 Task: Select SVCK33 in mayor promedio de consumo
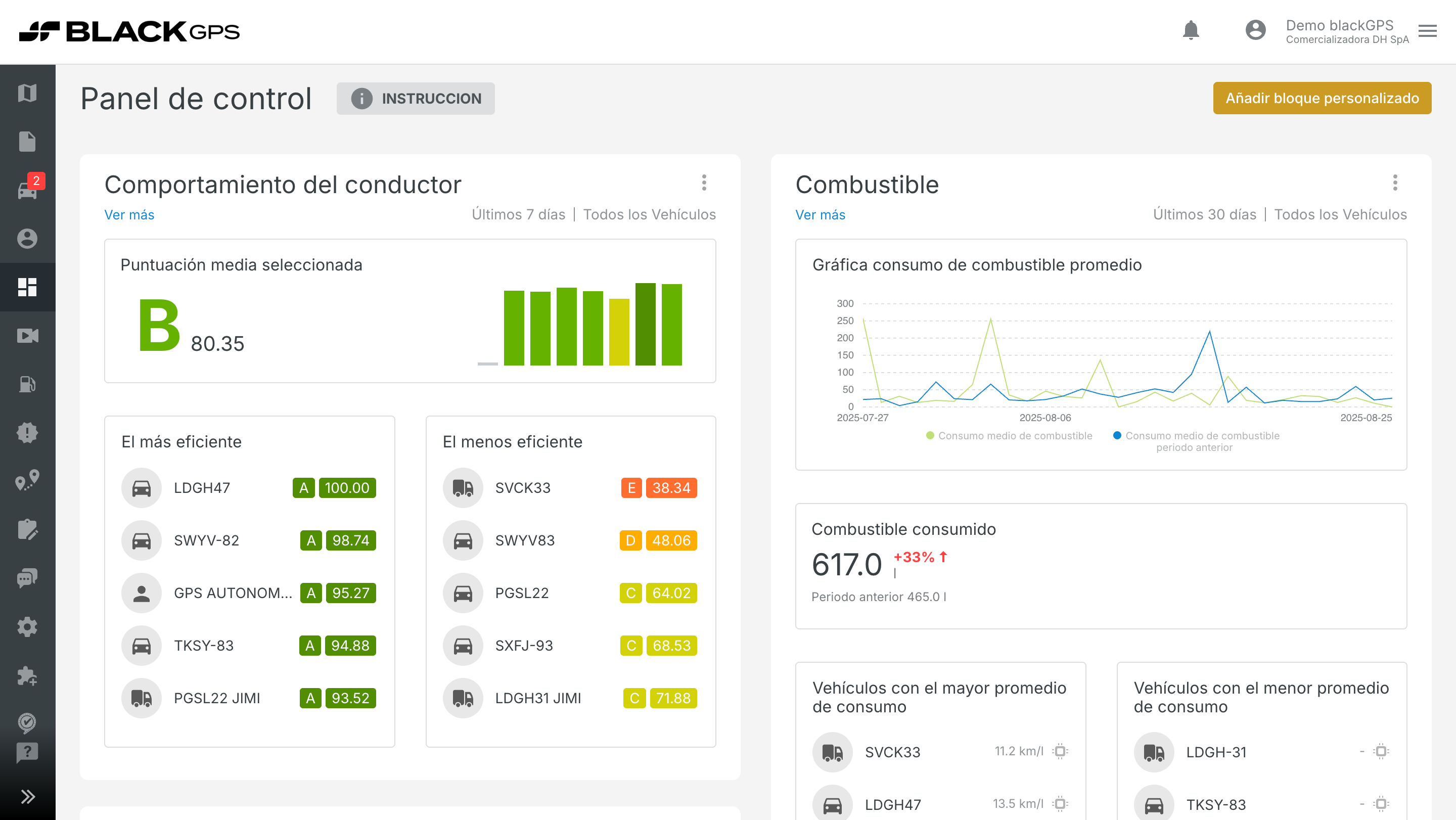point(940,752)
